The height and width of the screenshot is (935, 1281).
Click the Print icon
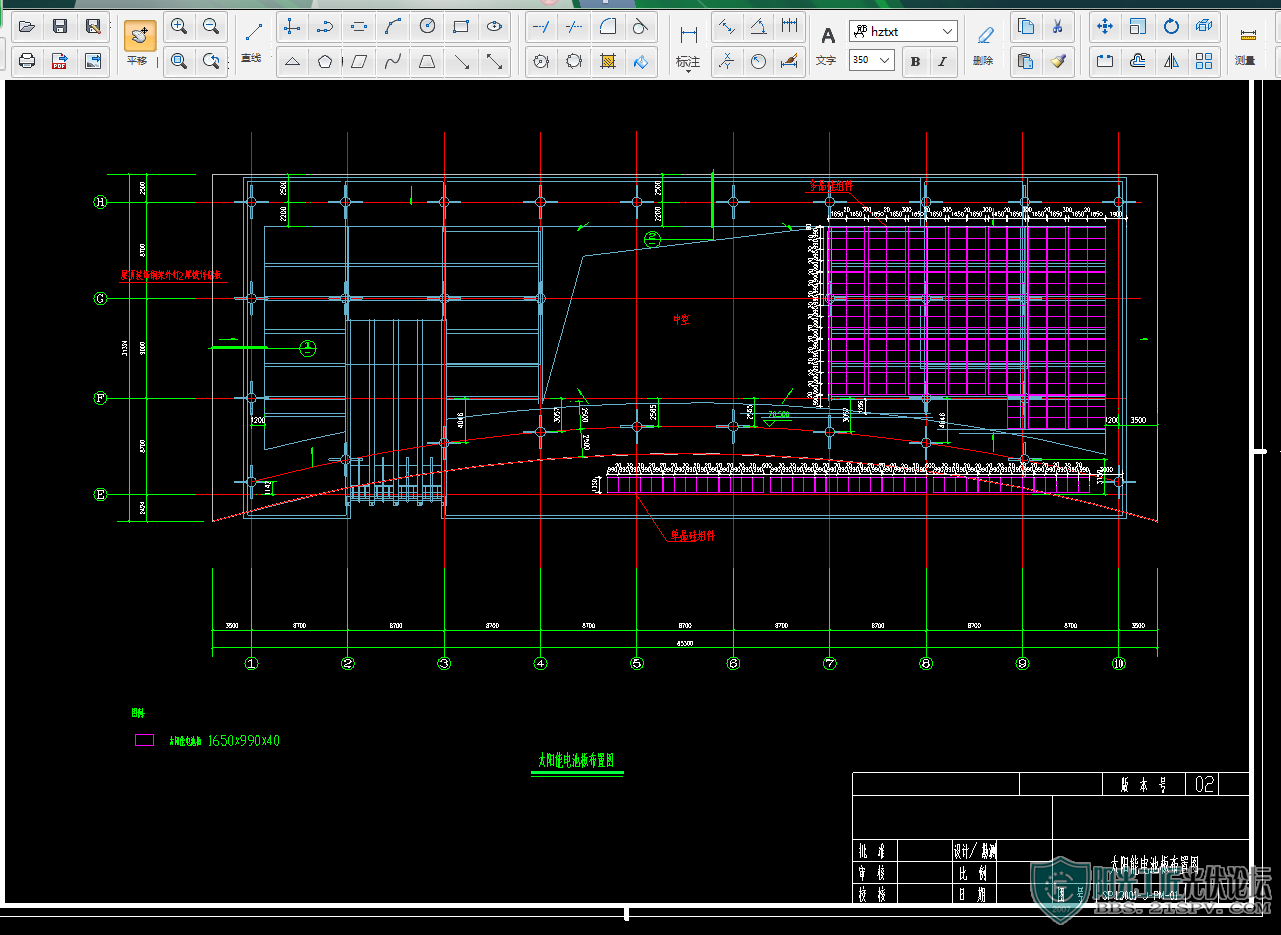point(27,61)
